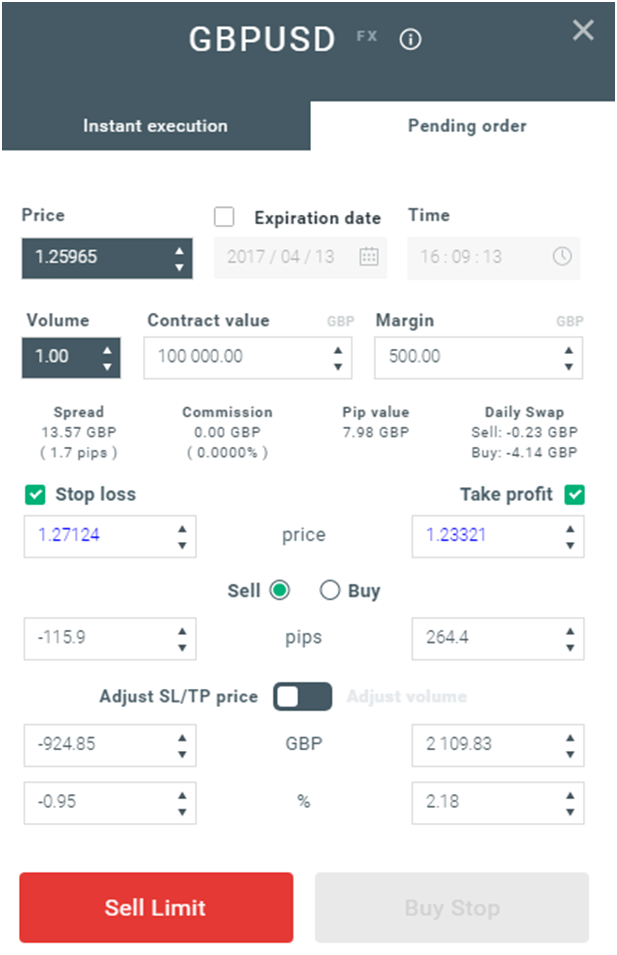The width and height of the screenshot is (617, 955).
Task: Select the Sell radio button
Action: click(x=279, y=591)
